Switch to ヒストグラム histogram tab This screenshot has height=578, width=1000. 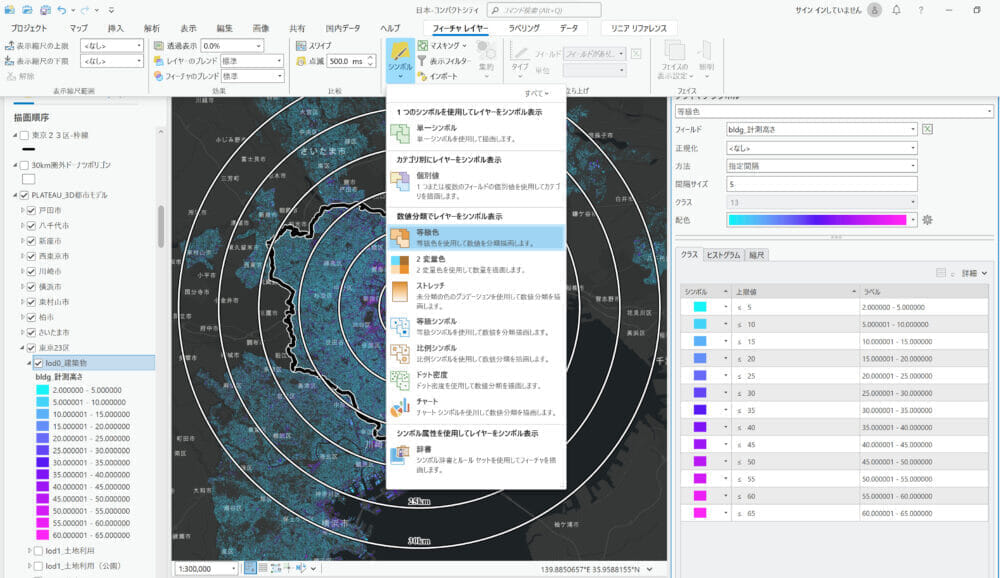(x=723, y=255)
